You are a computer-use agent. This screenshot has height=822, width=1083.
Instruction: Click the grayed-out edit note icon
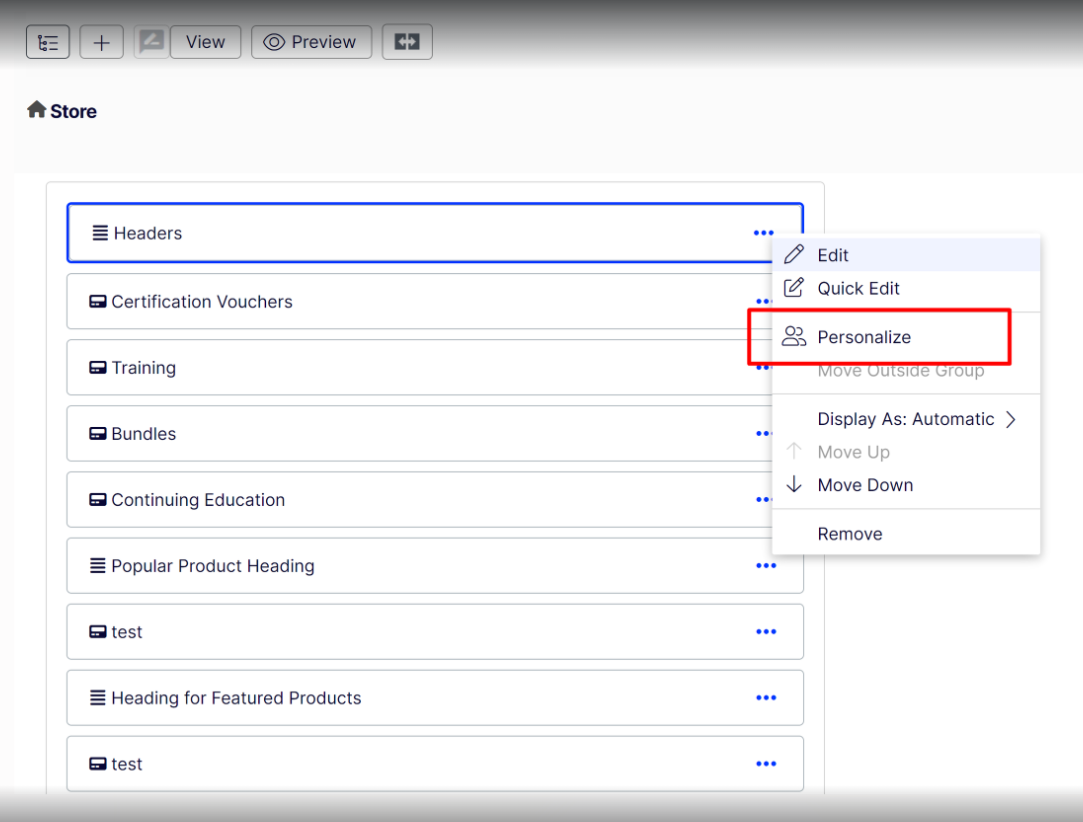click(151, 42)
